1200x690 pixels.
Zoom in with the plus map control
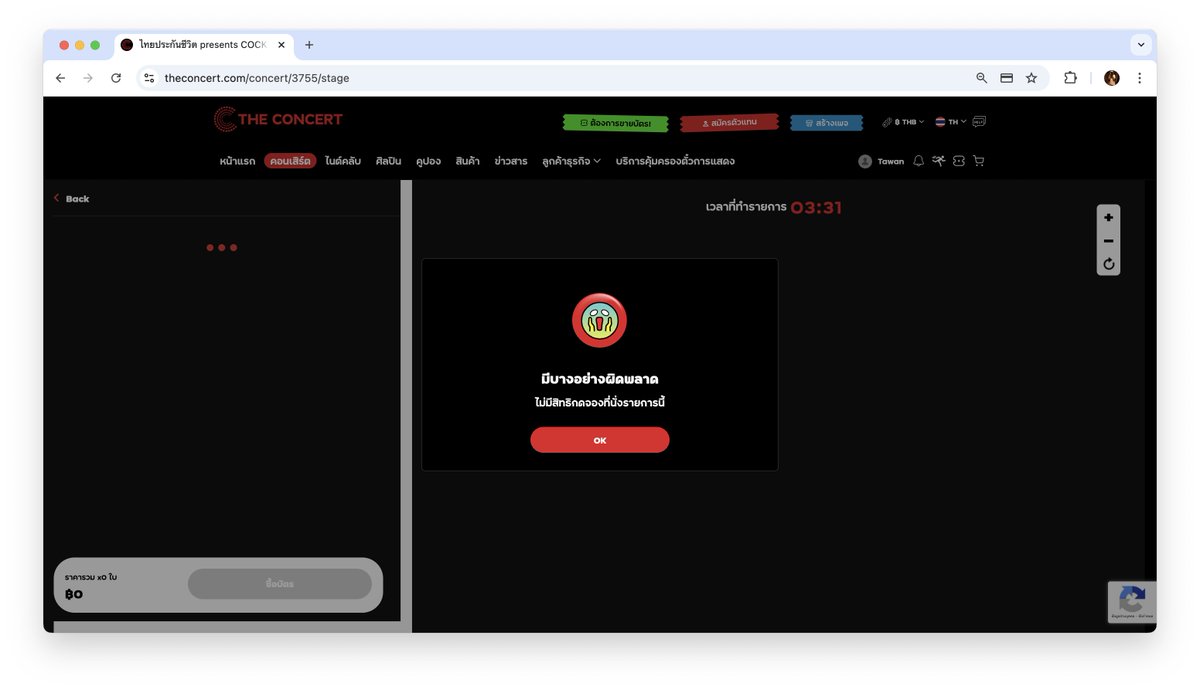(x=1108, y=217)
